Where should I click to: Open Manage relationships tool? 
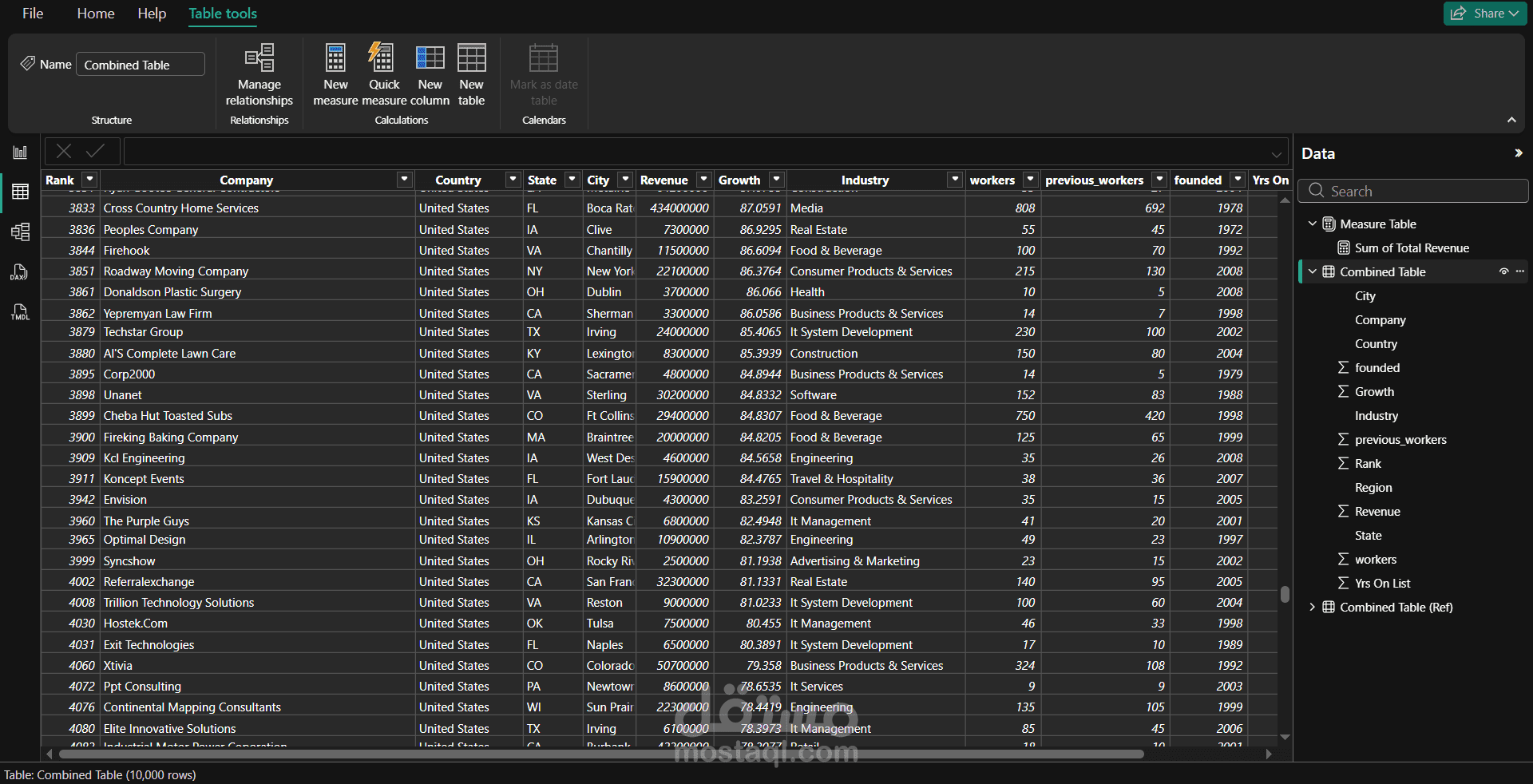click(259, 75)
